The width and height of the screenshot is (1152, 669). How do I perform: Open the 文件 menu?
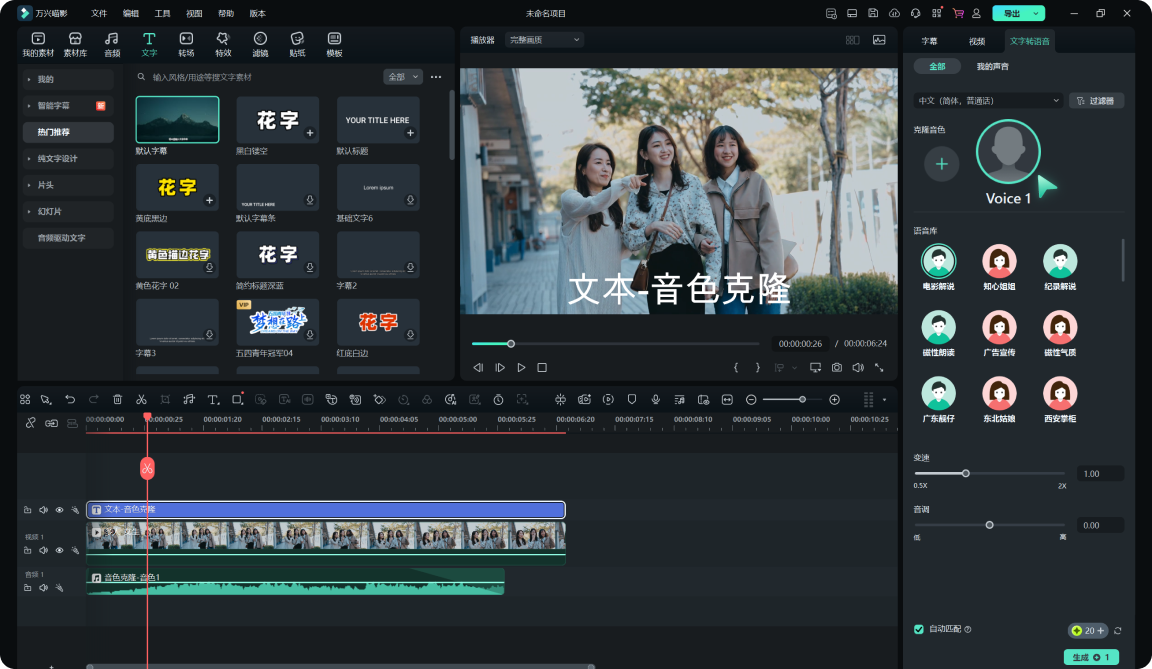point(99,13)
